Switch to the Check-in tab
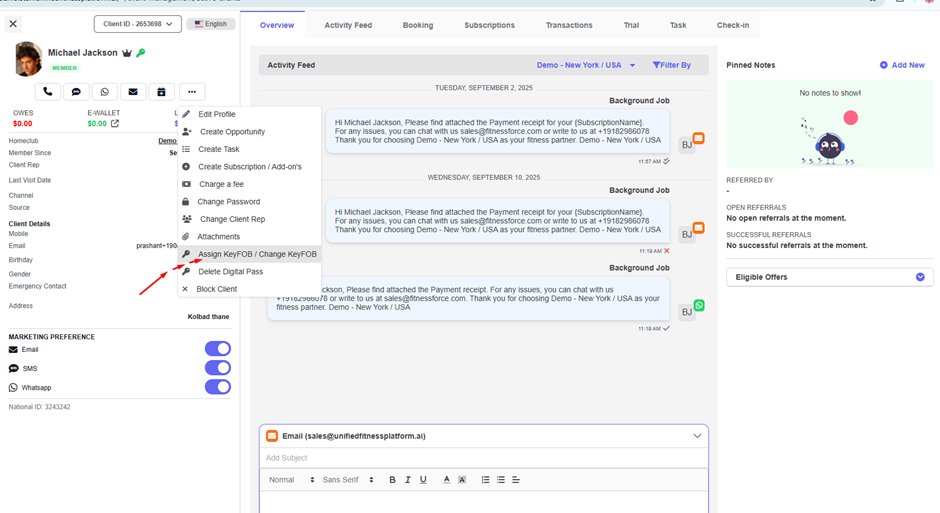The height and width of the screenshot is (513, 940). pos(733,25)
